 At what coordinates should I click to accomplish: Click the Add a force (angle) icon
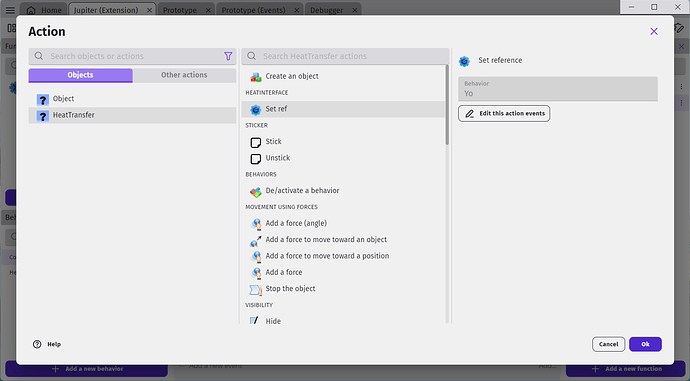coord(256,223)
